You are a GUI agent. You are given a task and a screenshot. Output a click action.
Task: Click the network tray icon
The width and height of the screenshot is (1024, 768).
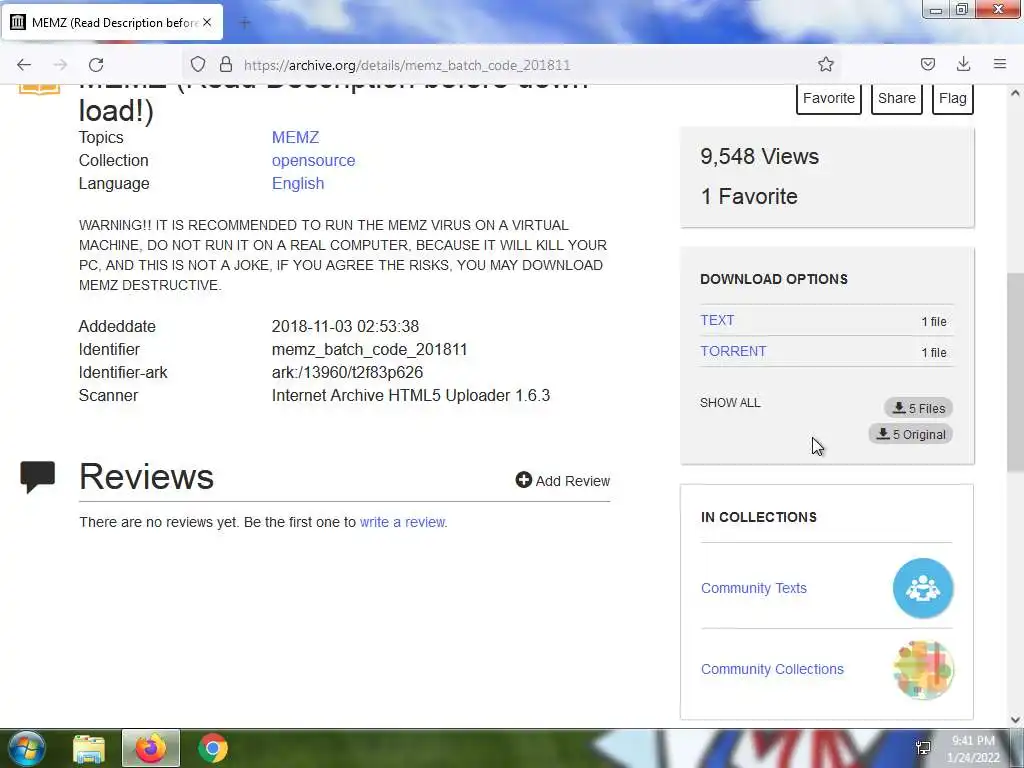point(923,748)
